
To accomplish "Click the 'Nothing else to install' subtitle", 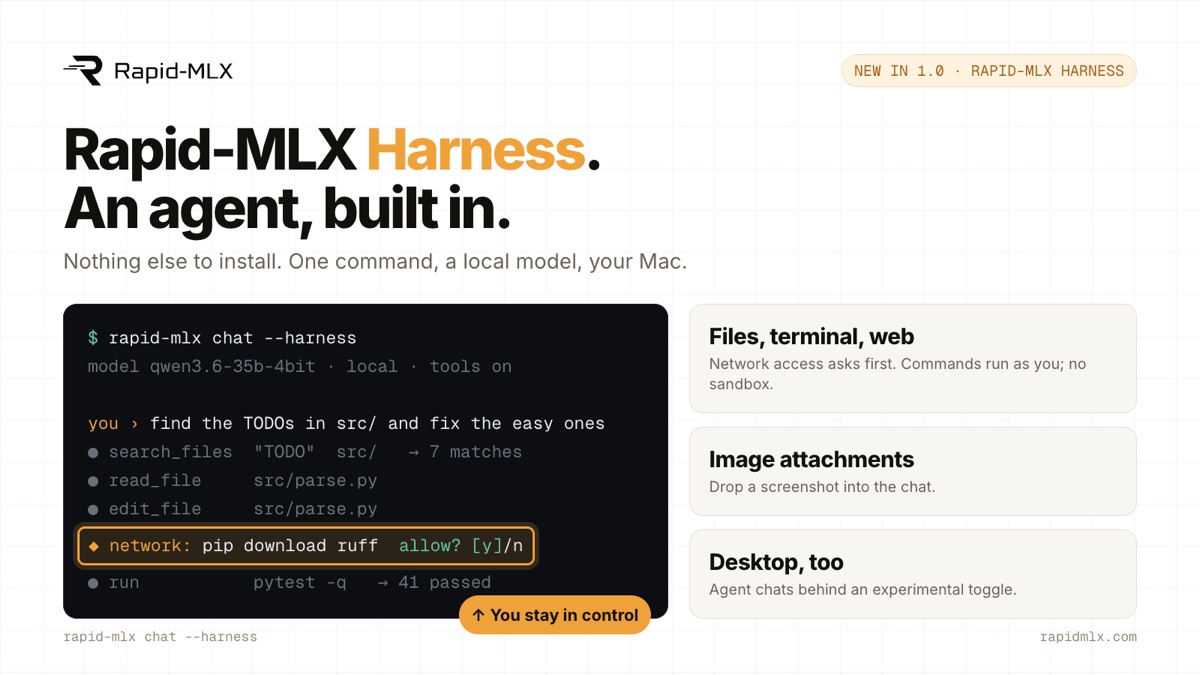I will pos(375,262).
